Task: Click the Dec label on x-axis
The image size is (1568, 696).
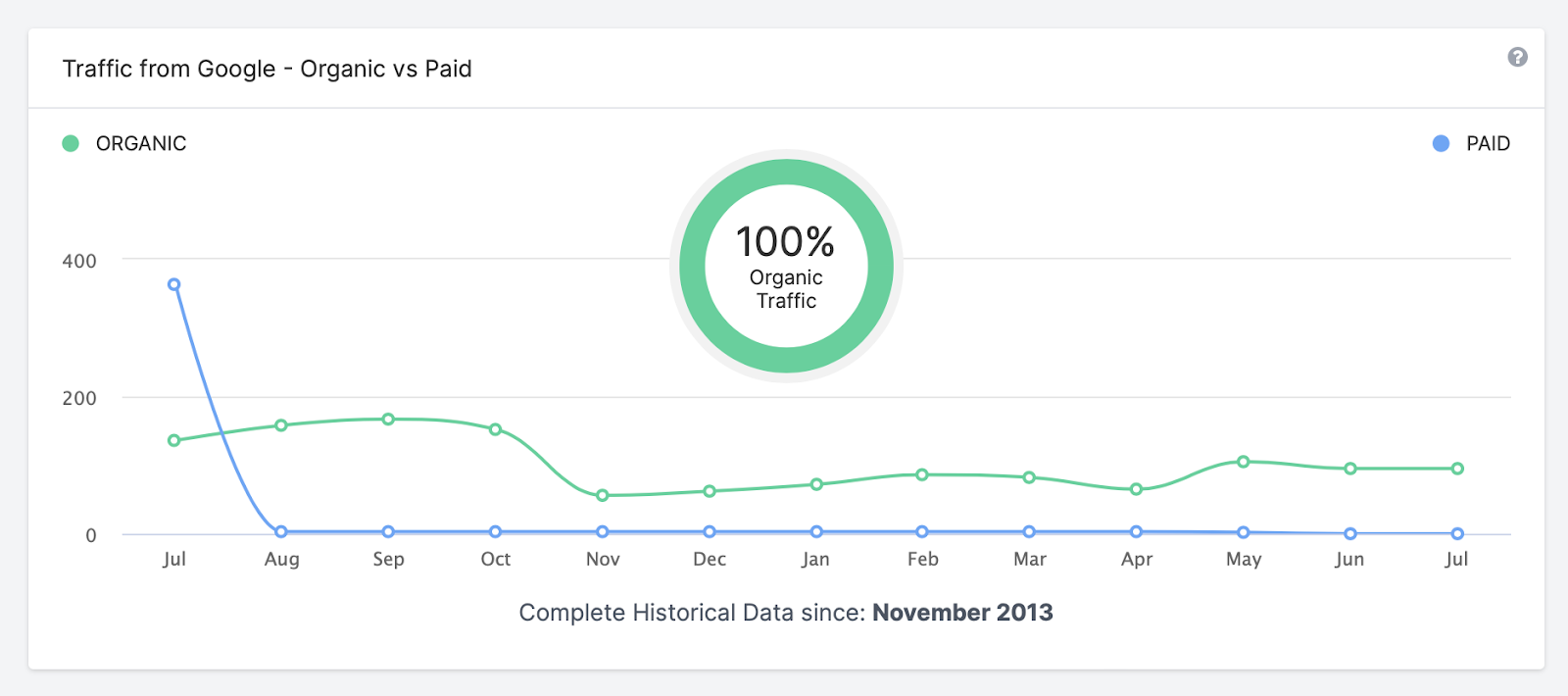Action: (x=710, y=560)
